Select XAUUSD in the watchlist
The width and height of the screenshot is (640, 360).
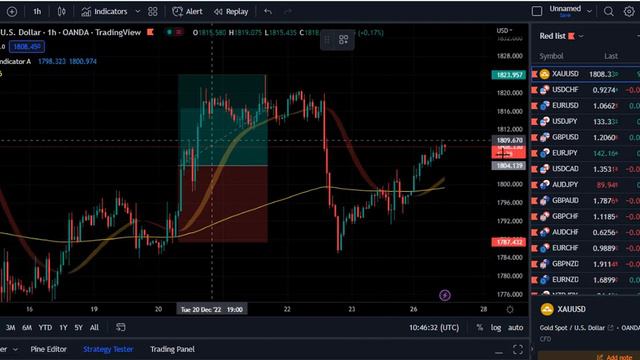click(586, 74)
